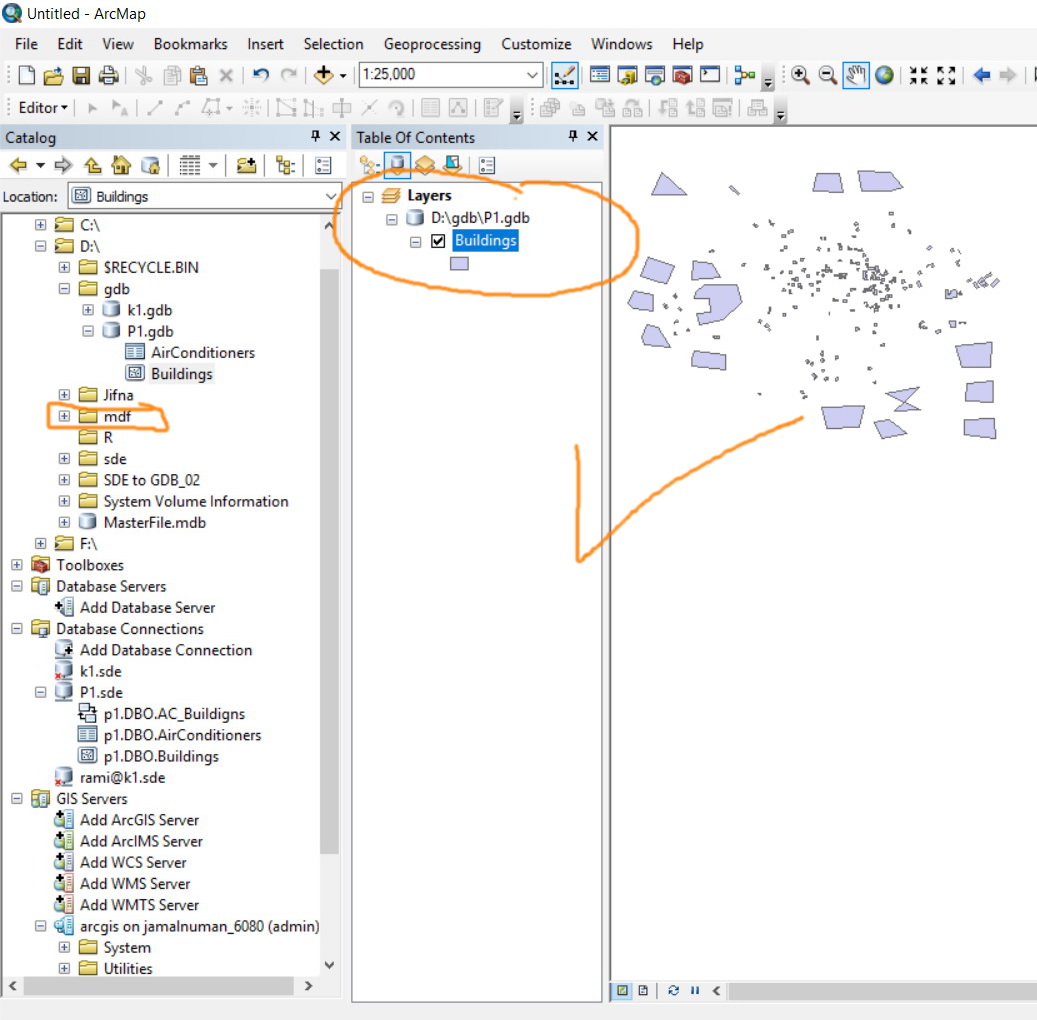
Task: Select the Zoom In tool
Action: pos(800,75)
